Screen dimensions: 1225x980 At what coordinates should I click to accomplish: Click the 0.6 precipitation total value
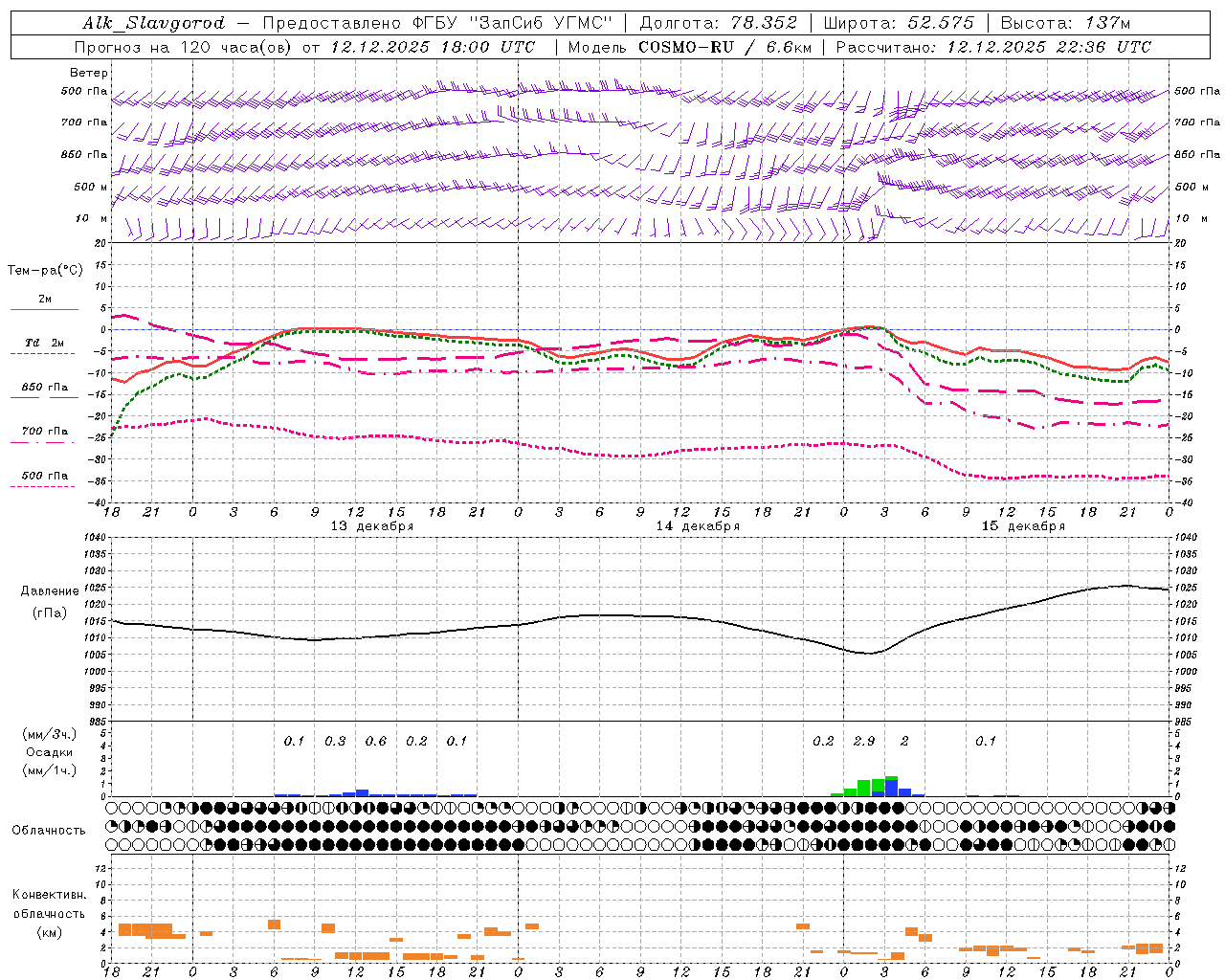click(376, 742)
